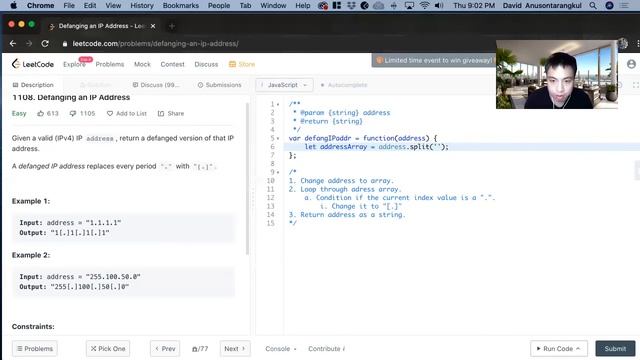Share the problem using Share icon
Viewport: 640px width, 360px height.
pyautogui.click(x=161, y=113)
